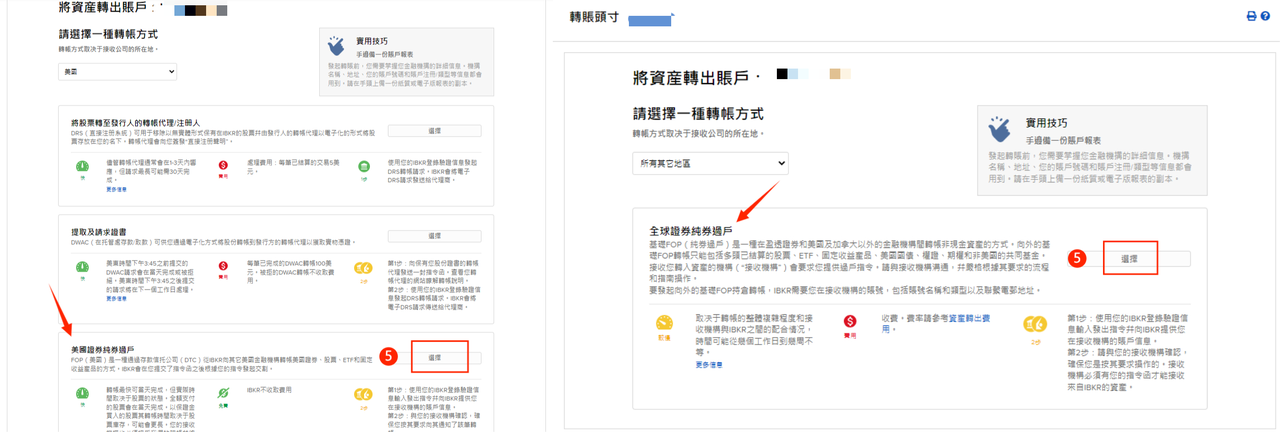Click the red fee icon in DRS section
The image size is (1280, 432).
tap(224, 165)
